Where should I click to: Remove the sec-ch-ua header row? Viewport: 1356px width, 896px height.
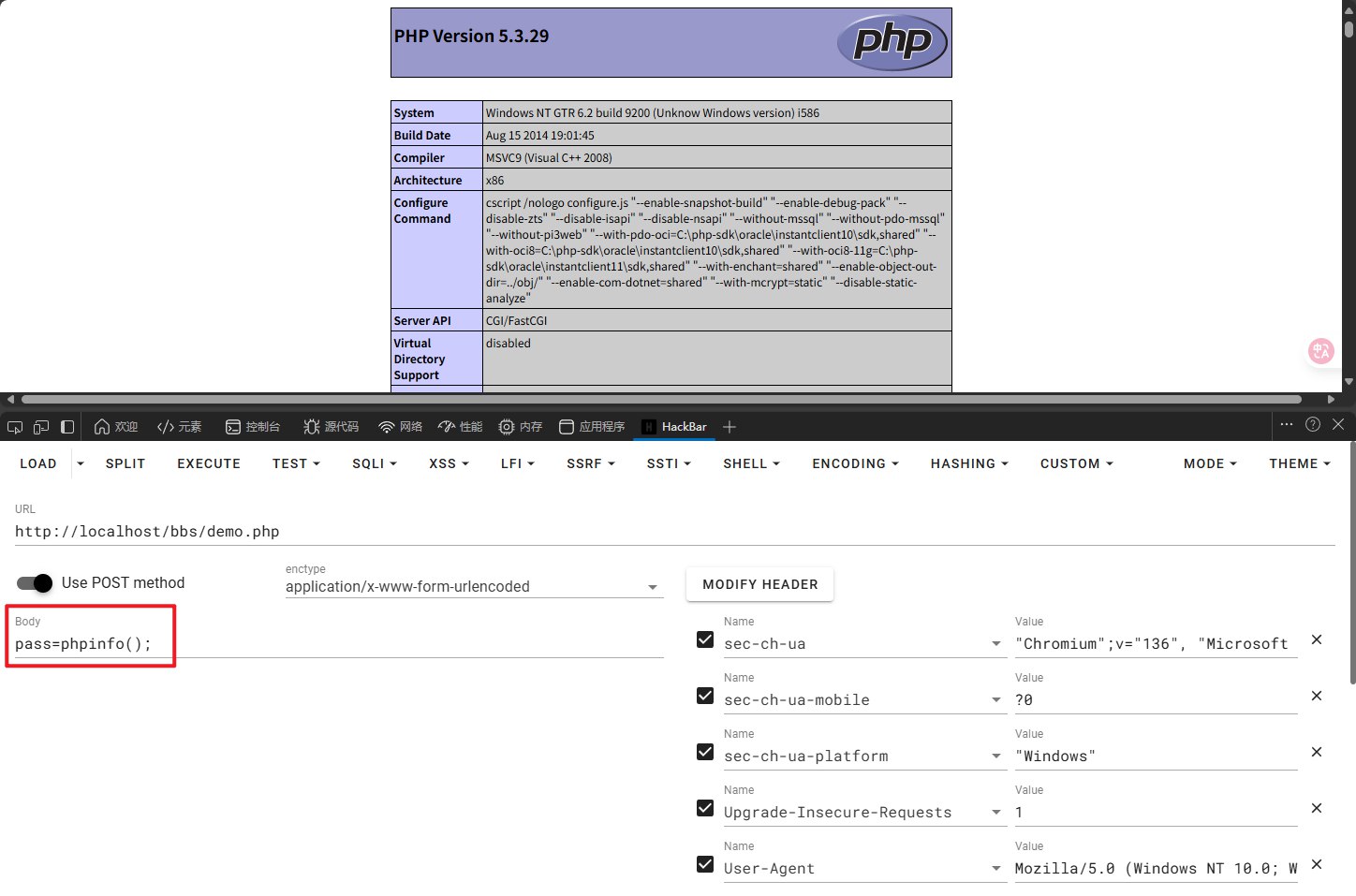[x=1317, y=639]
